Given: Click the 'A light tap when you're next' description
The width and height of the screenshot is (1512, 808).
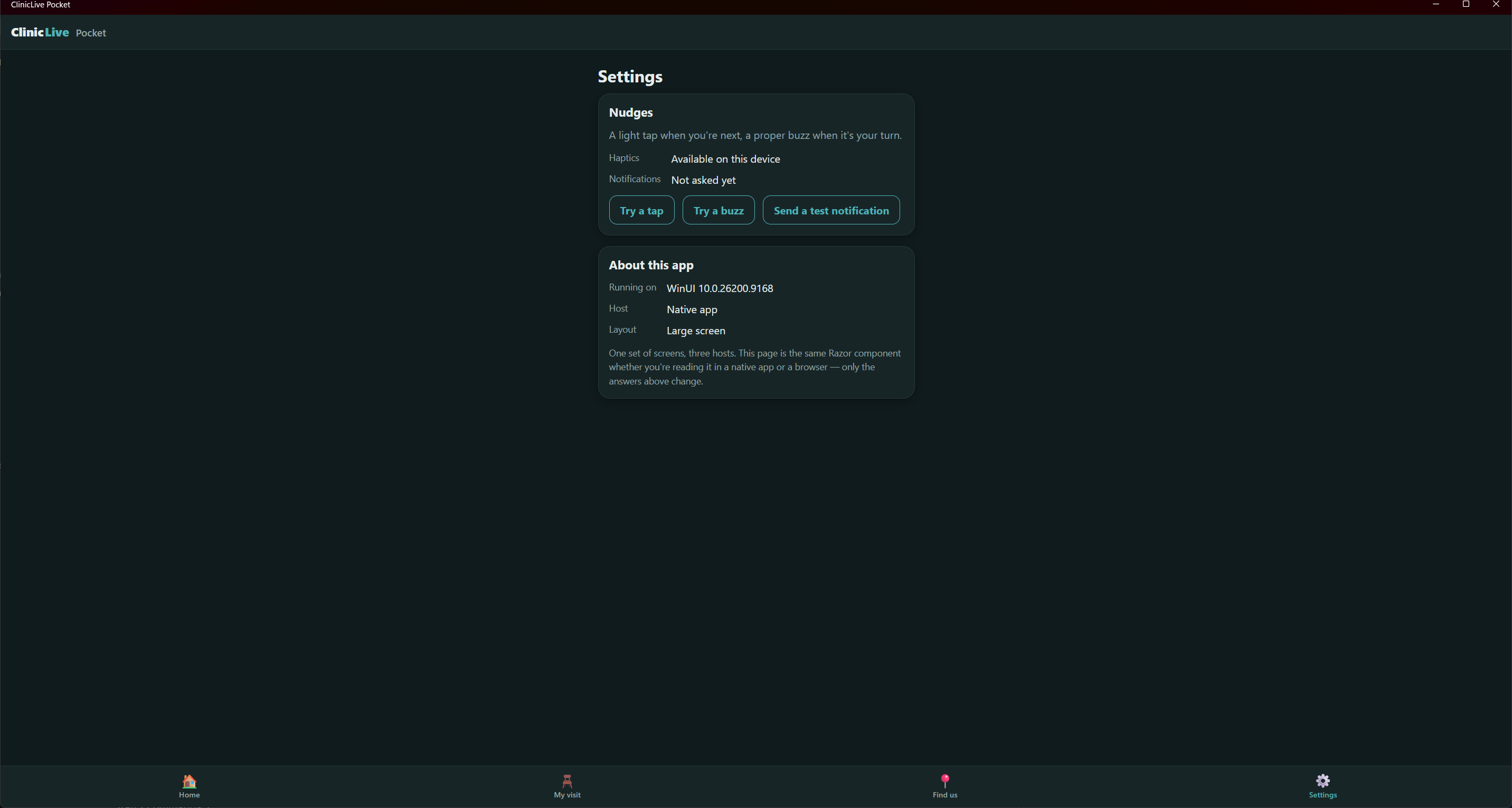Looking at the screenshot, I should [x=755, y=136].
